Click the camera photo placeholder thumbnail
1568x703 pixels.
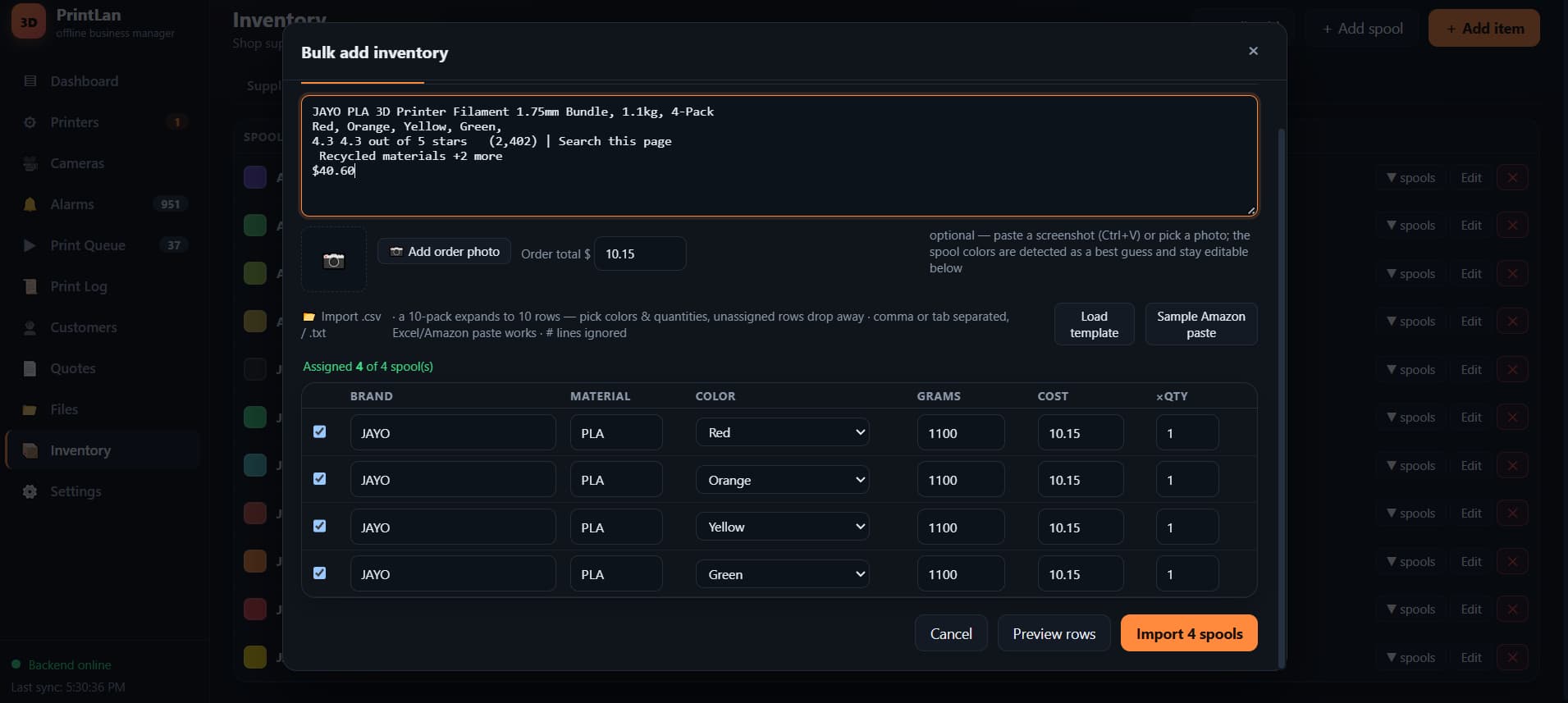click(334, 260)
